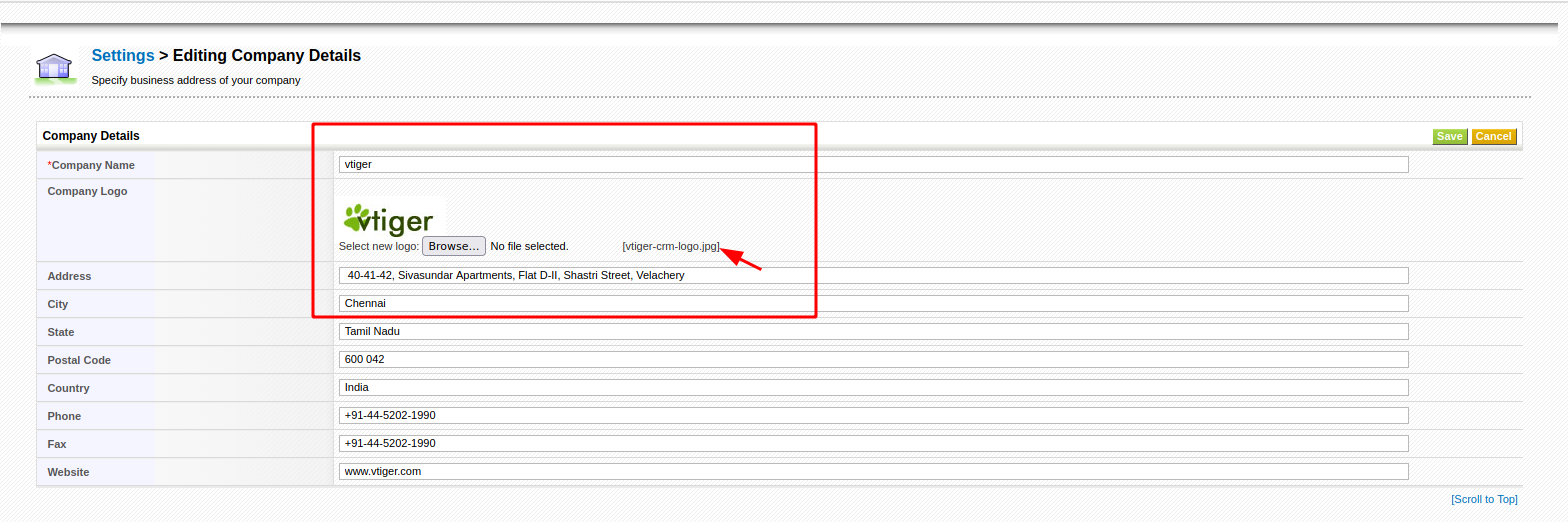
Task: Click the Company Name input field
Action: click(x=873, y=164)
